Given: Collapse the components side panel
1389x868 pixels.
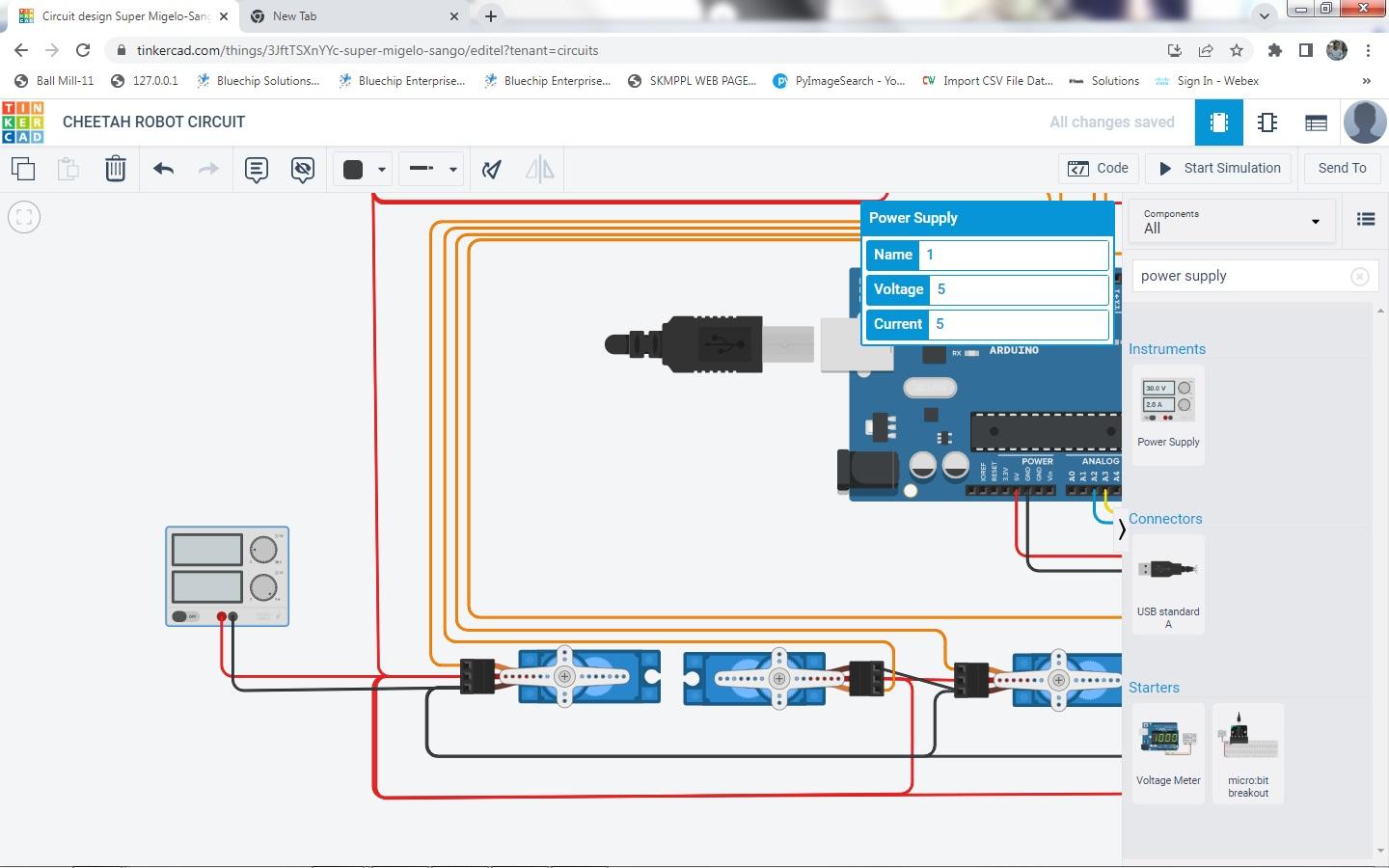Looking at the screenshot, I should tap(1122, 529).
